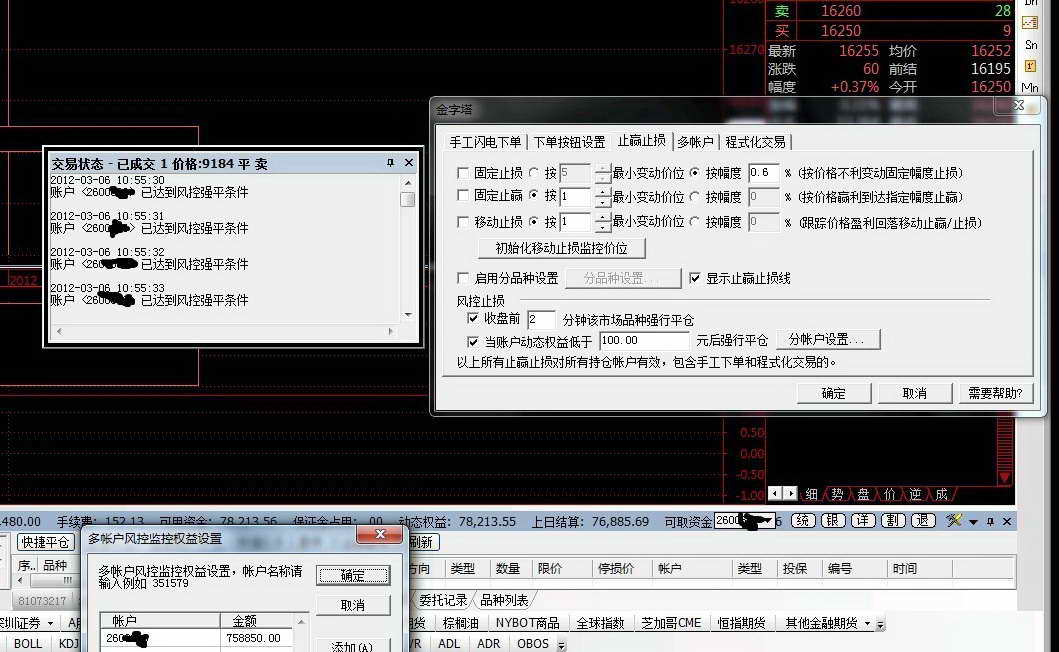Image resolution: width=1059 pixels, height=652 pixels.
Task: Expand the dropdown arrow next to wrench icon
Action: (x=973, y=522)
